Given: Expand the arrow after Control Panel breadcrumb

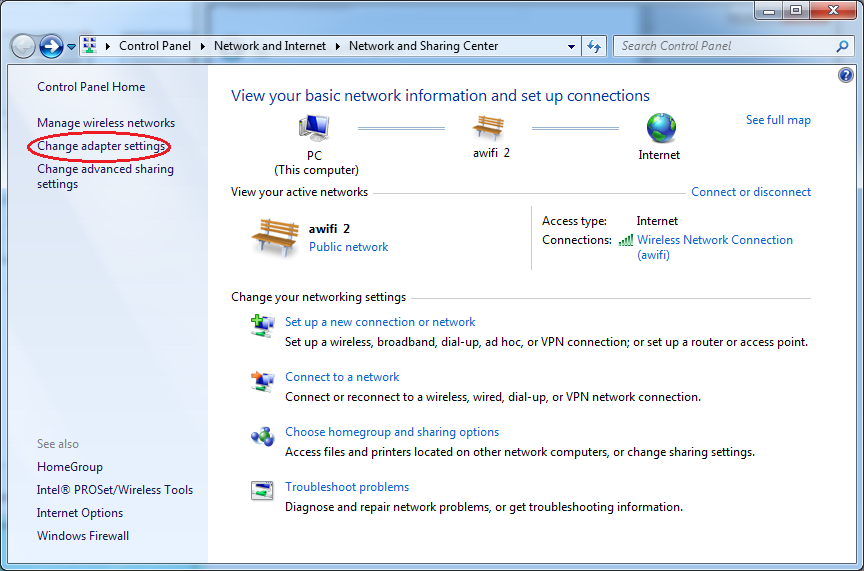Looking at the screenshot, I should click(x=203, y=46).
